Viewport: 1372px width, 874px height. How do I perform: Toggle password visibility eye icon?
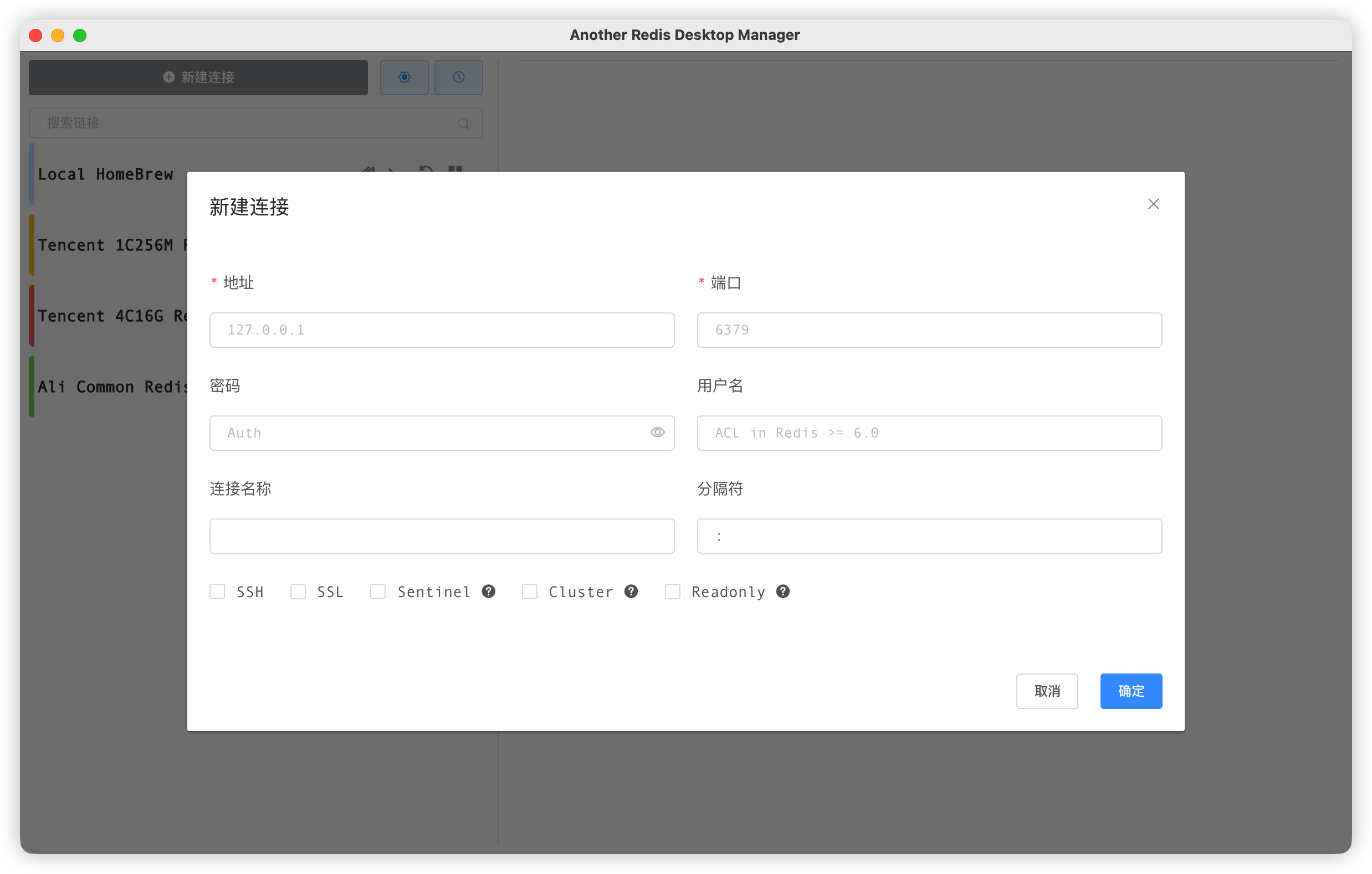point(657,433)
